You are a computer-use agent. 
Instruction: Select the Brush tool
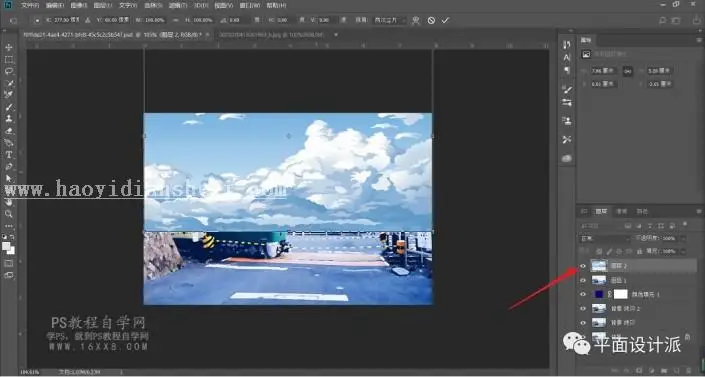(9, 107)
